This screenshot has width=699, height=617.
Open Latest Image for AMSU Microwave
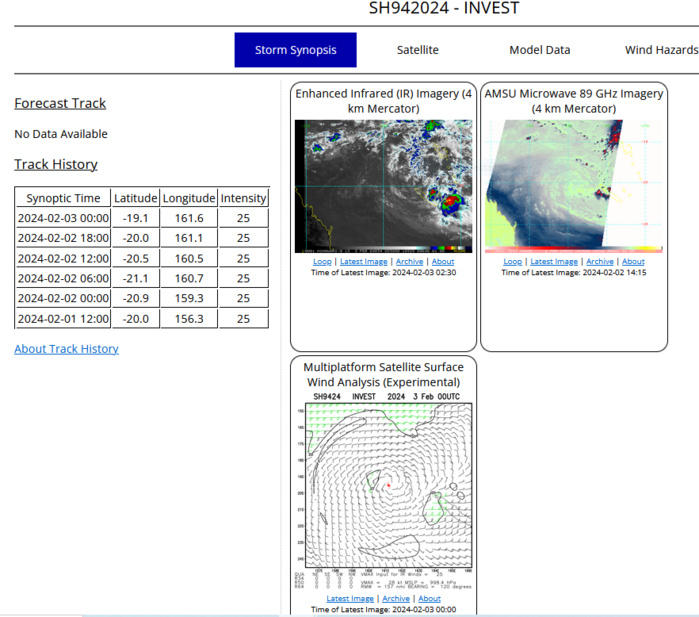tap(553, 262)
